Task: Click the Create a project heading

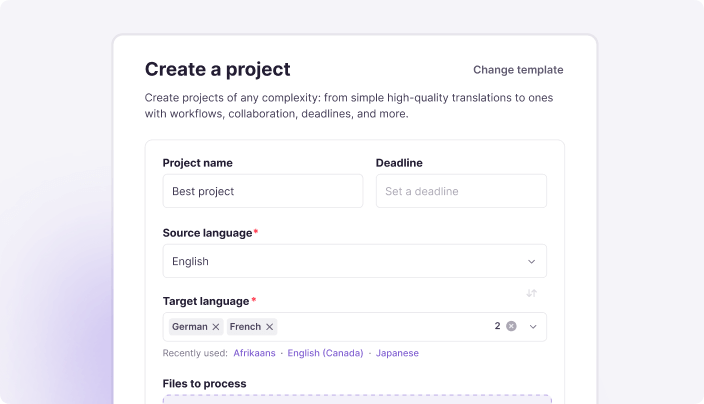Action: [x=217, y=70]
